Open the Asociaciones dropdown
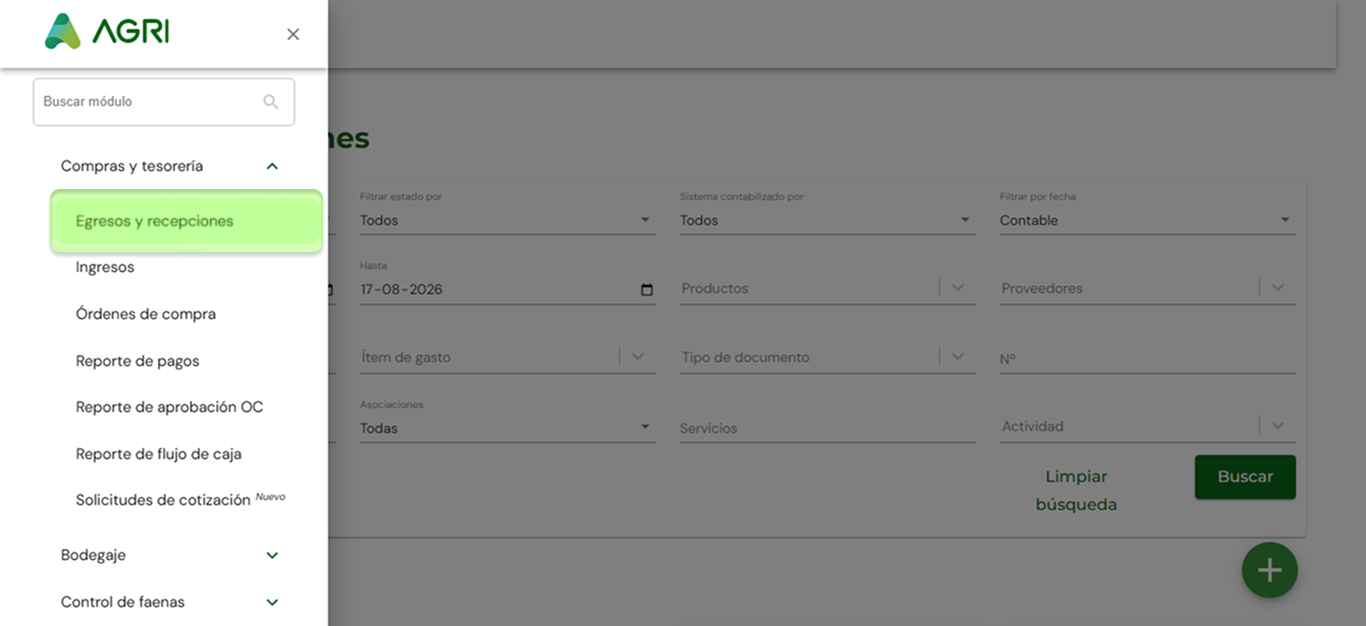Viewport: 1366px width, 626px height. pyautogui.click(x=508, y=428)
